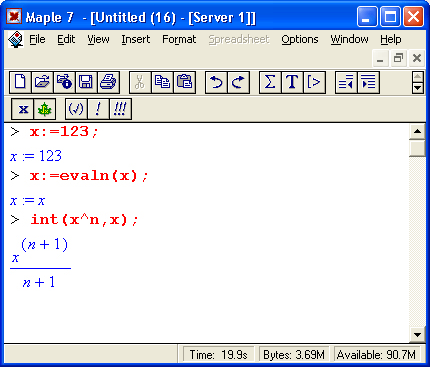Paste clipboard contents using the paste icon

click(184, 82)
